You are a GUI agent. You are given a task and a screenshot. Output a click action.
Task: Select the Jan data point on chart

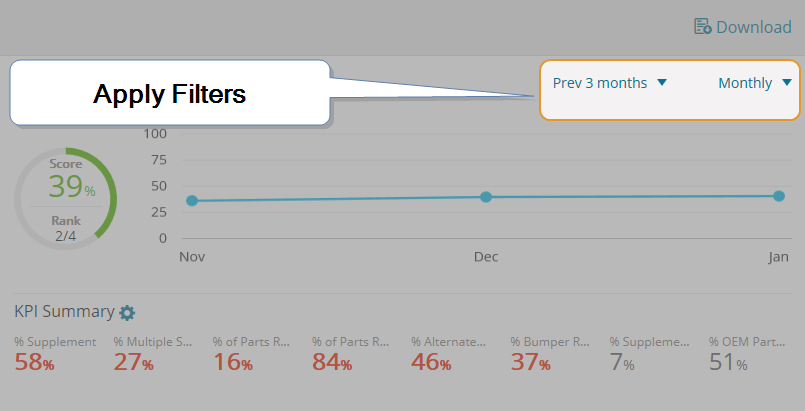click(x=779, y=196)
